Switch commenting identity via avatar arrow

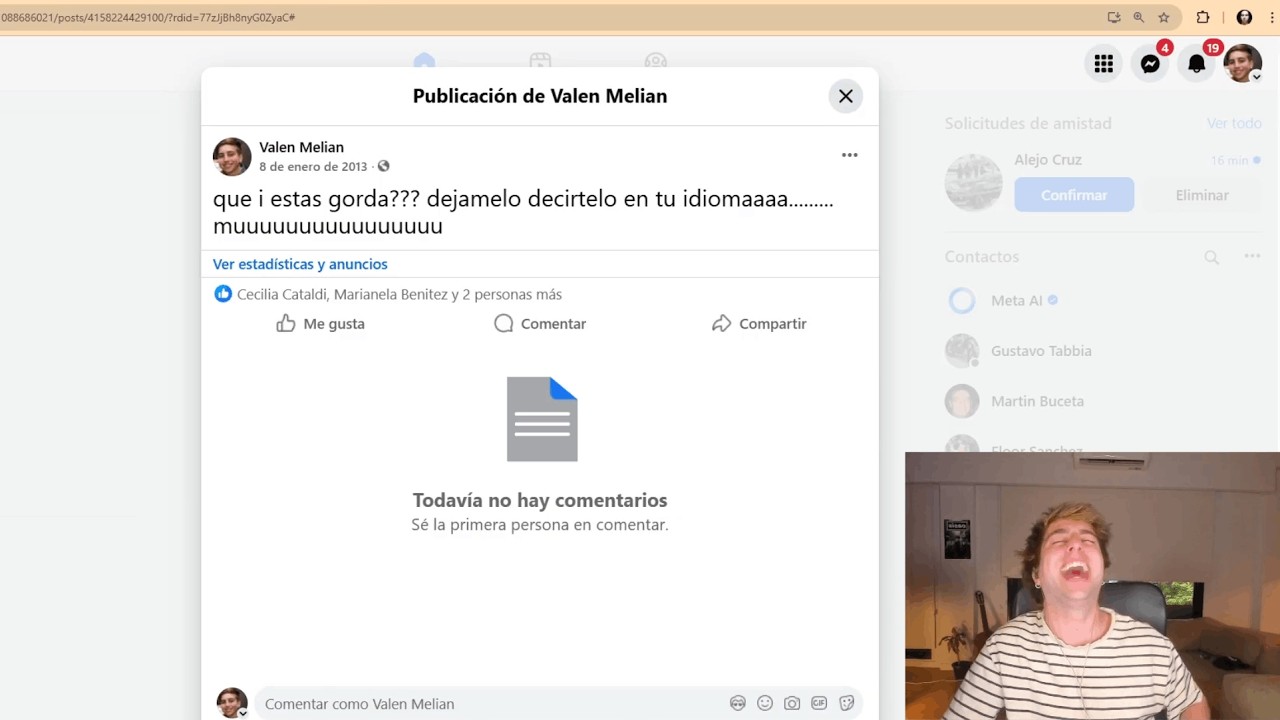(242, 713)
